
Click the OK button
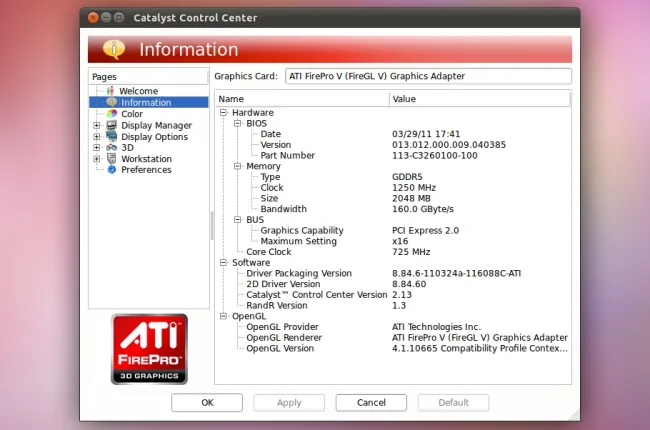[207, 403]
